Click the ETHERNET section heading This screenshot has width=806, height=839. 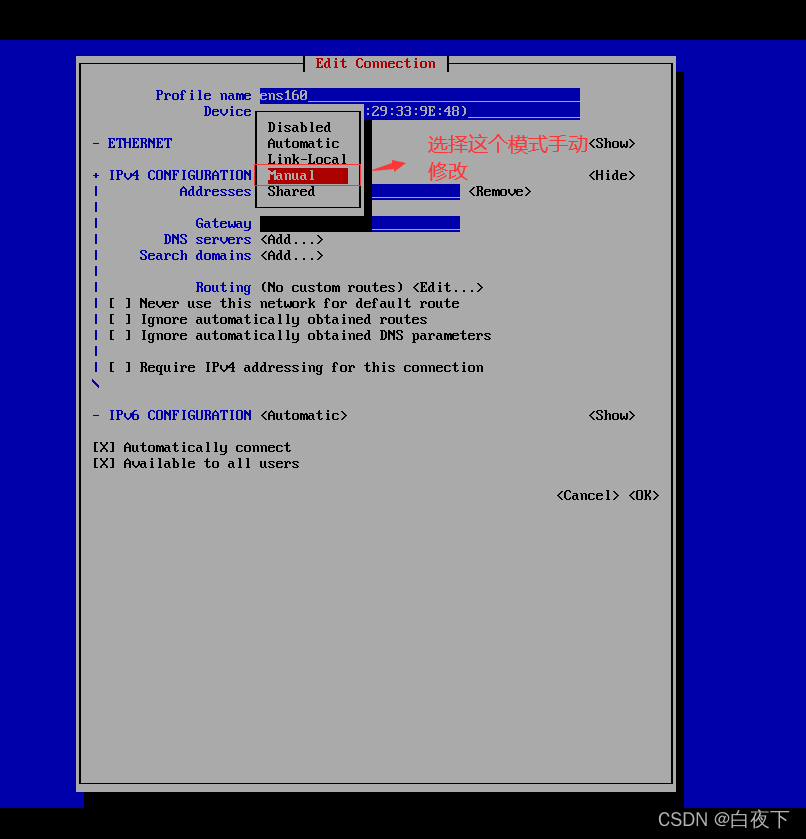(140, 143)
